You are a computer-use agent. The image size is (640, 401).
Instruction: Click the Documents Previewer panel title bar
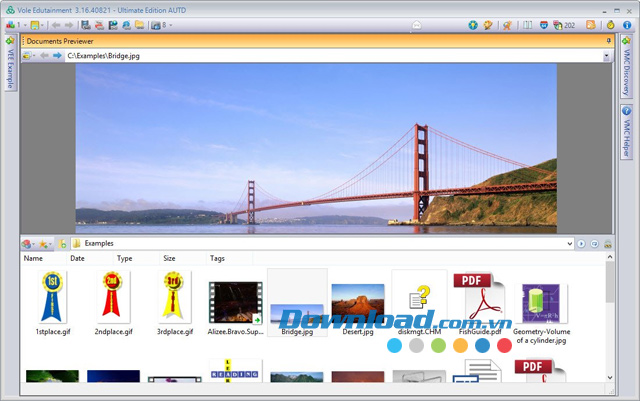[x=317, y=41]
